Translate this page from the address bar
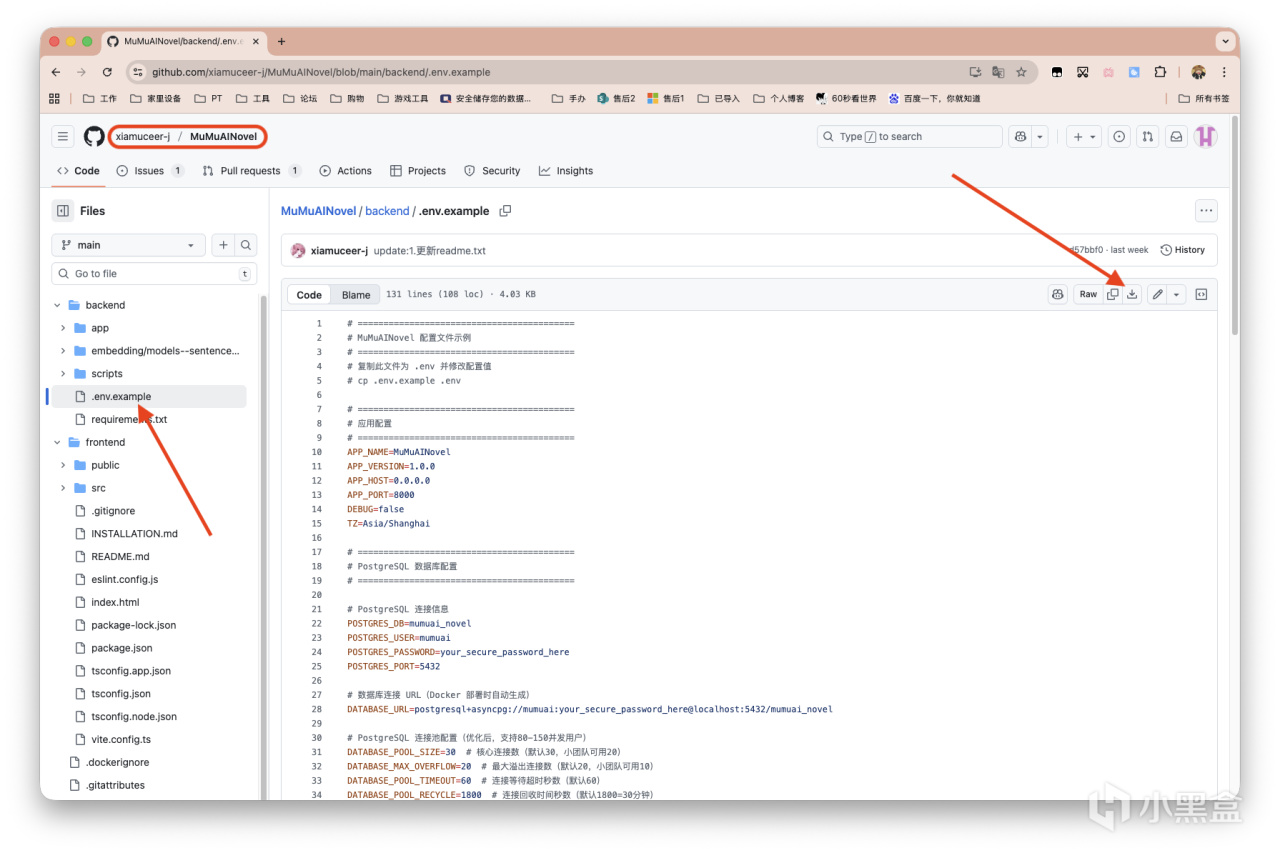1280x853 pixels. click(x=998, y=72)
